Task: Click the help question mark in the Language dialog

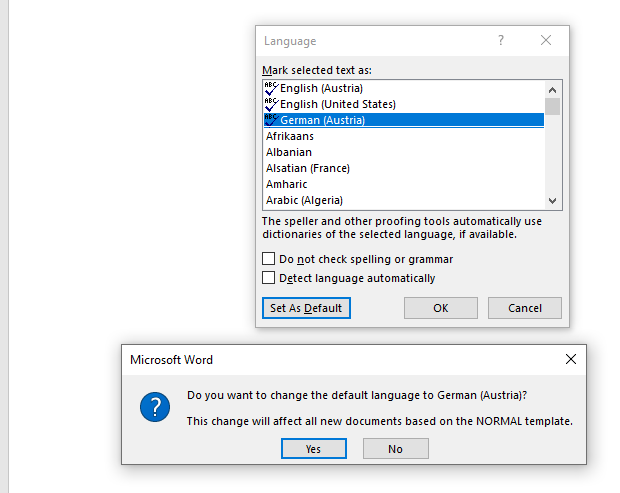Action: (x=501, y=40)
